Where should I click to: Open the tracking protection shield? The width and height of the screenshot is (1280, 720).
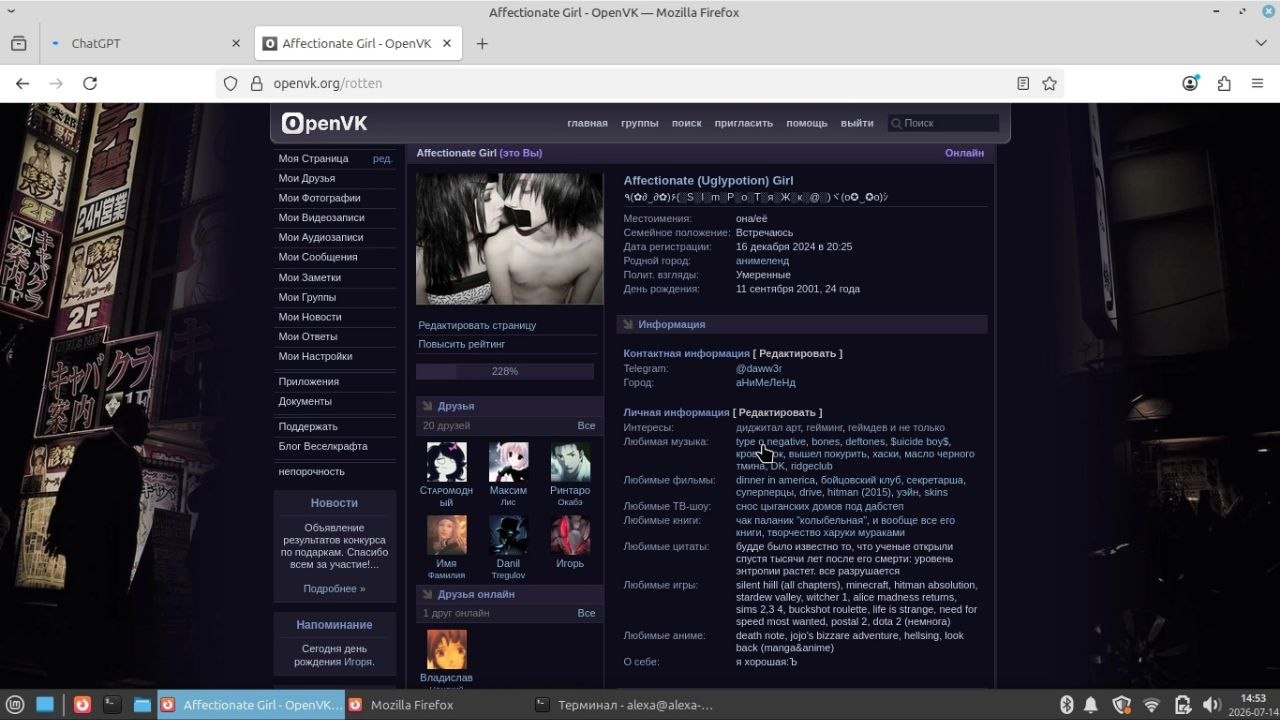[x=230, y=84]
